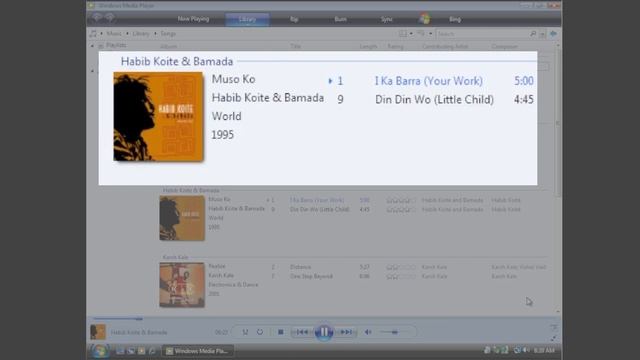Collapse the Playlists tree node

[92, 46]
